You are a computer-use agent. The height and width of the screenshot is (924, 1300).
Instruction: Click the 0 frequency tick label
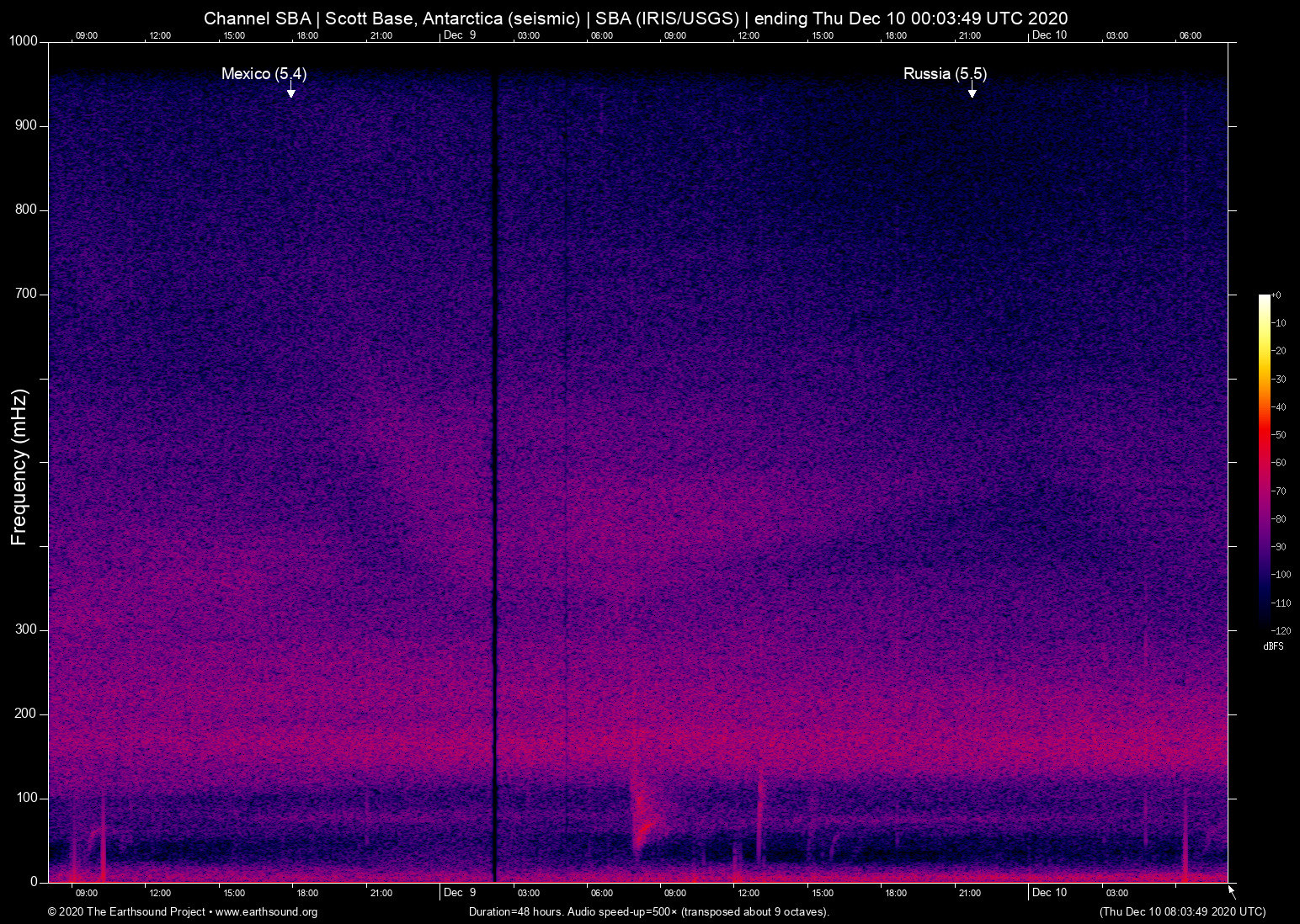(34, 882)
